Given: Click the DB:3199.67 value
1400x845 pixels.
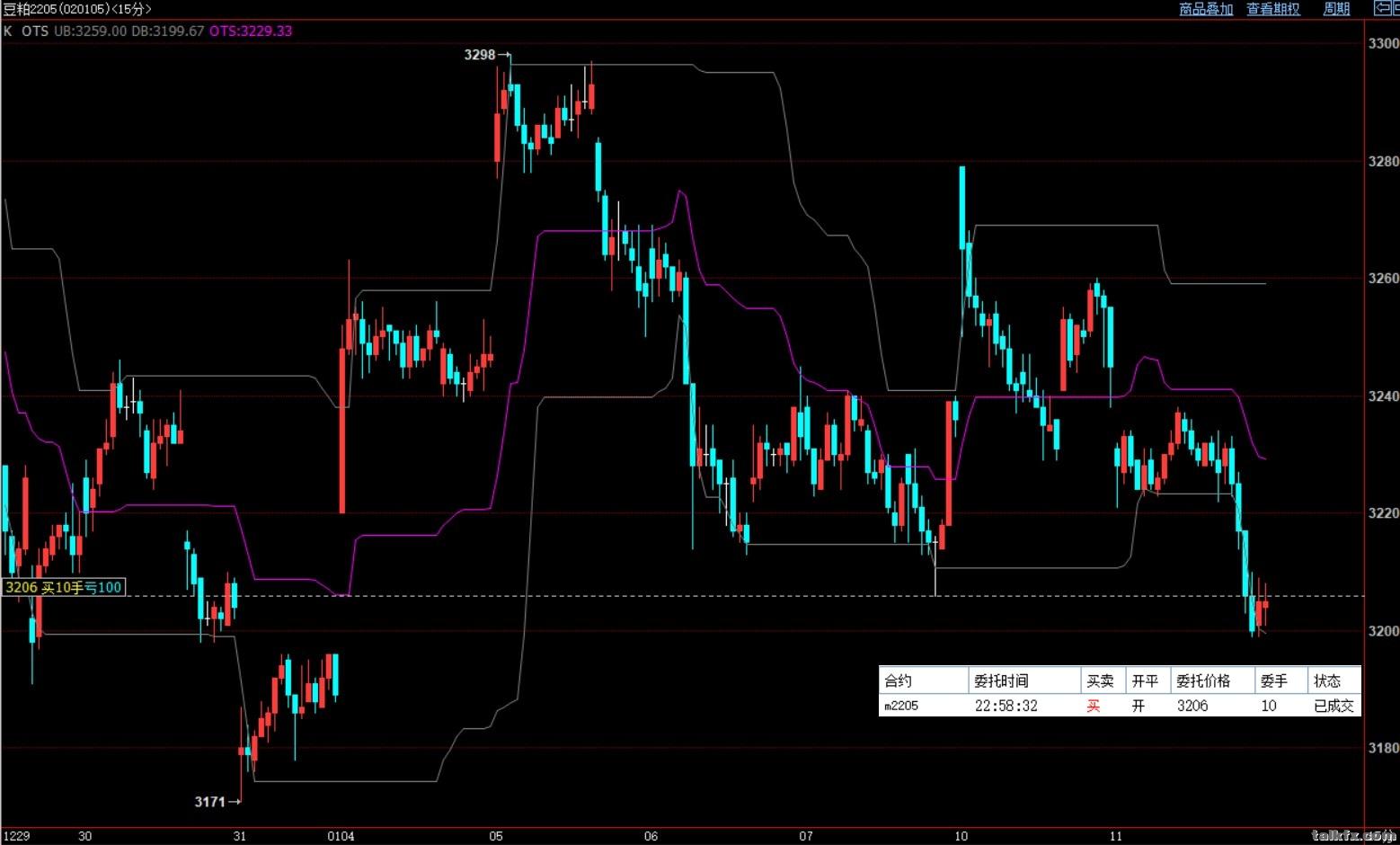Looking at the screenshot, I should (x=168, y=31).
